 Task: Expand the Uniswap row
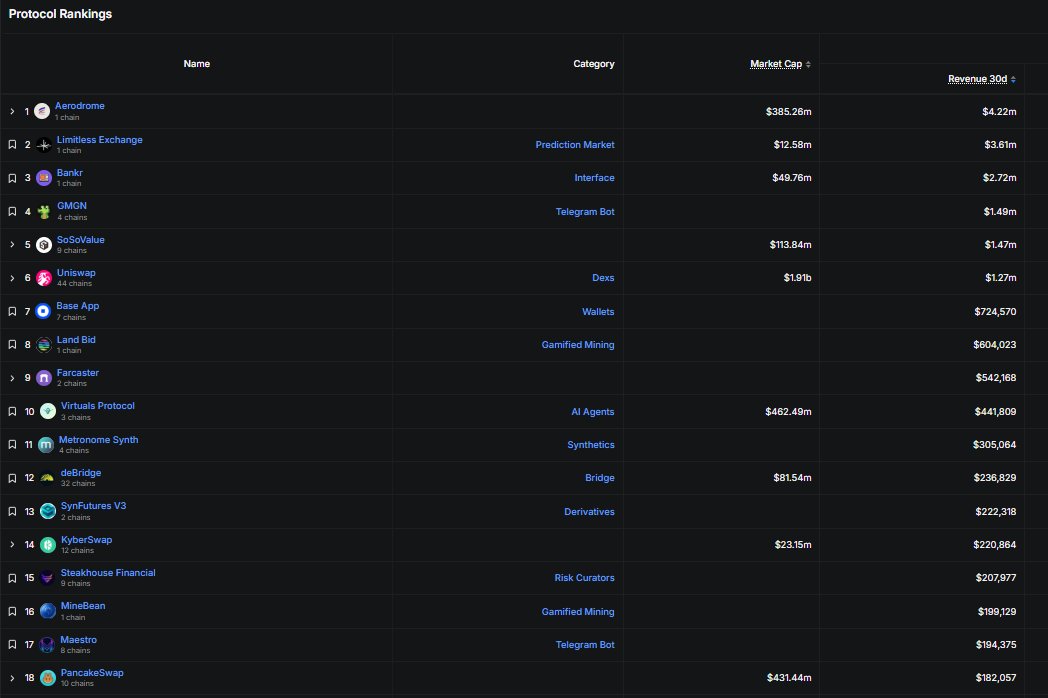coord(12,278)
